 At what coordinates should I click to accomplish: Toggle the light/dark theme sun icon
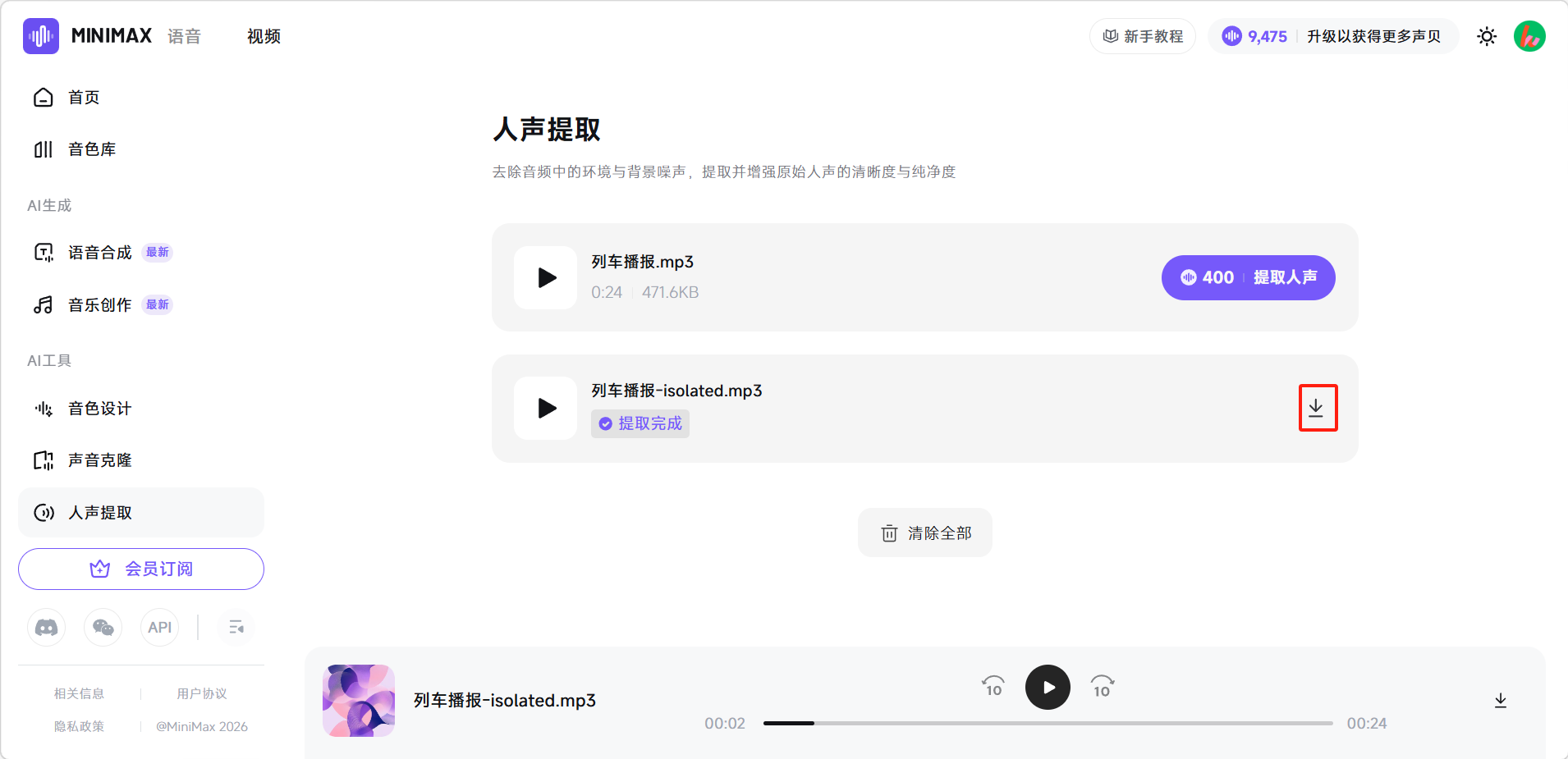(1486, 37)
